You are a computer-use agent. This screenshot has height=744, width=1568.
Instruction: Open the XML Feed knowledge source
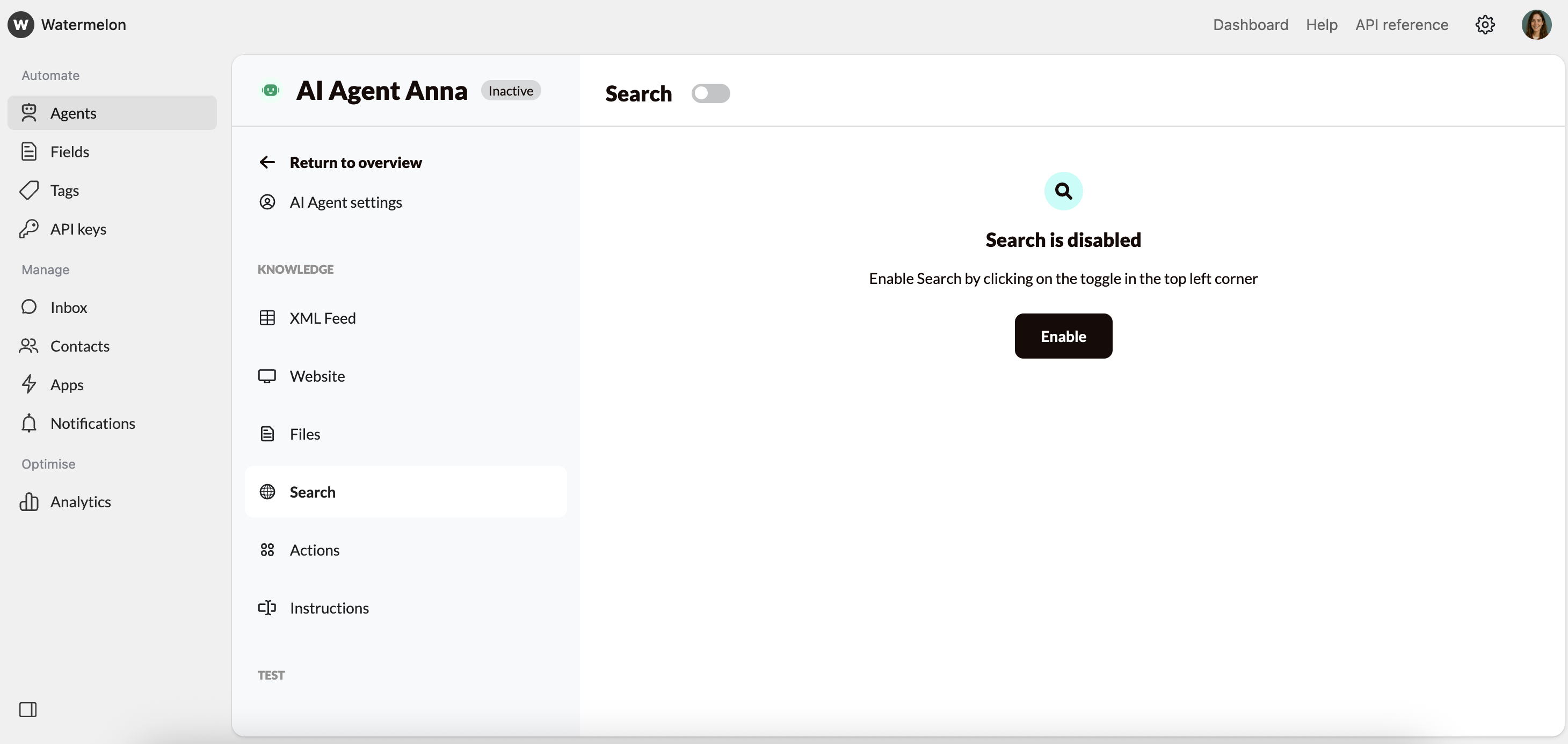[x=323, y=318]
